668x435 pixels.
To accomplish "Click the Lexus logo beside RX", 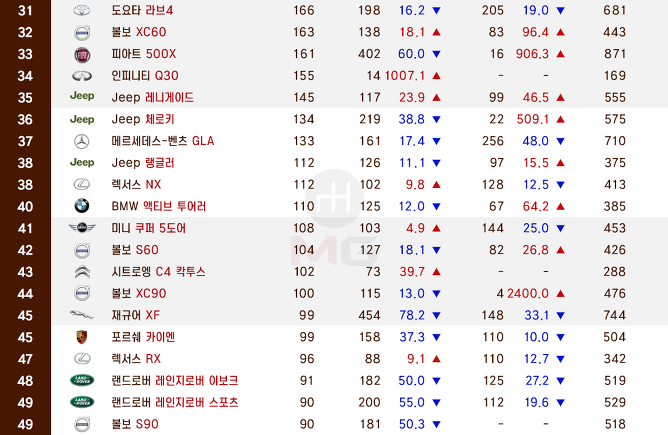I will 82,359.
